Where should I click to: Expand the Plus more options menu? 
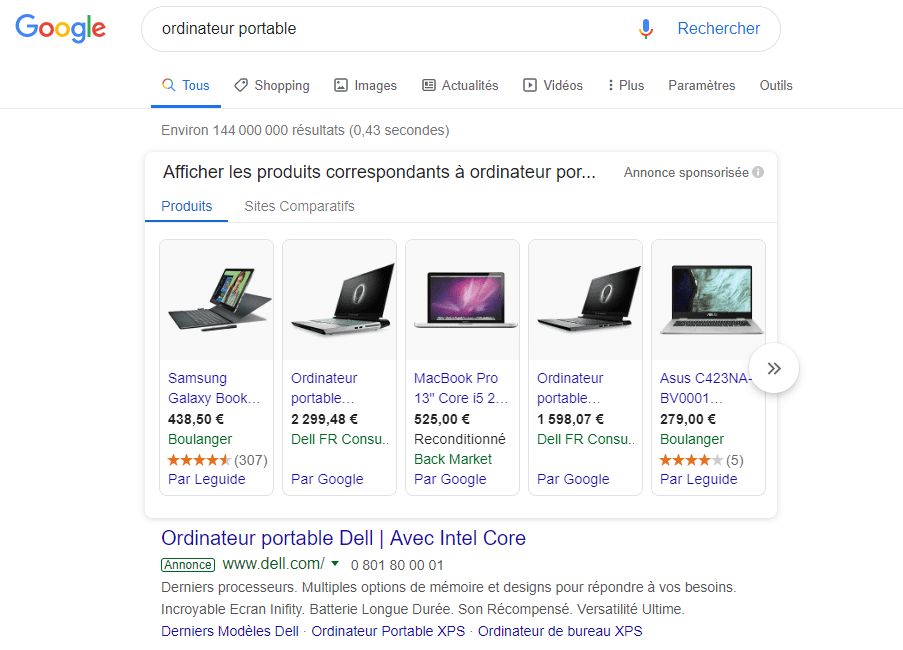tap(626, 86)
